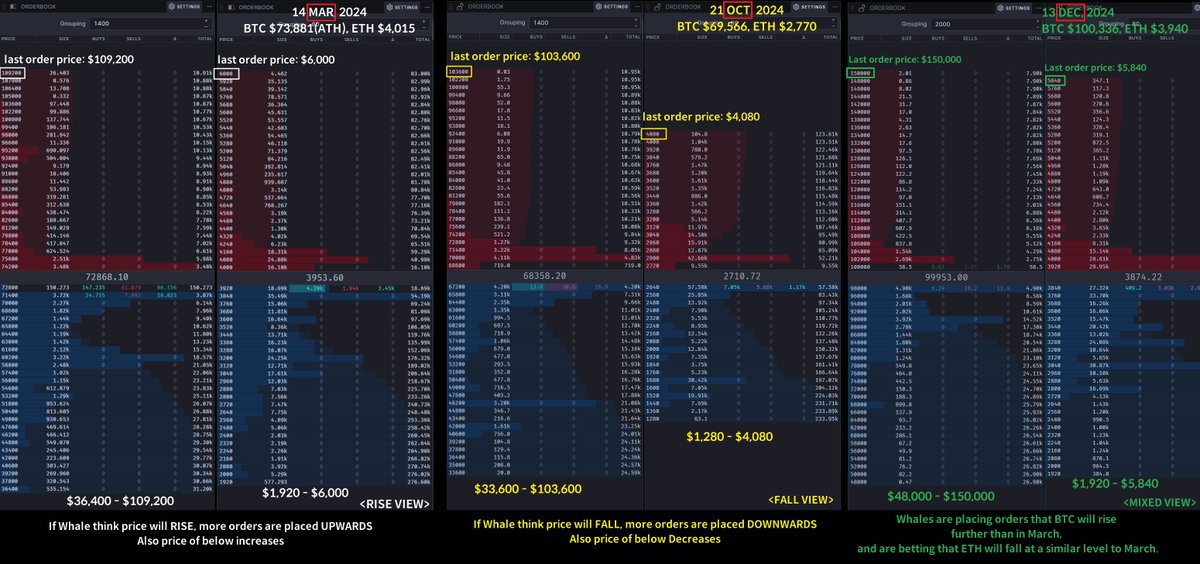Click SIZE column header in October BTC orderbook
1200x564 pixels.
click(x=505, y=37)
